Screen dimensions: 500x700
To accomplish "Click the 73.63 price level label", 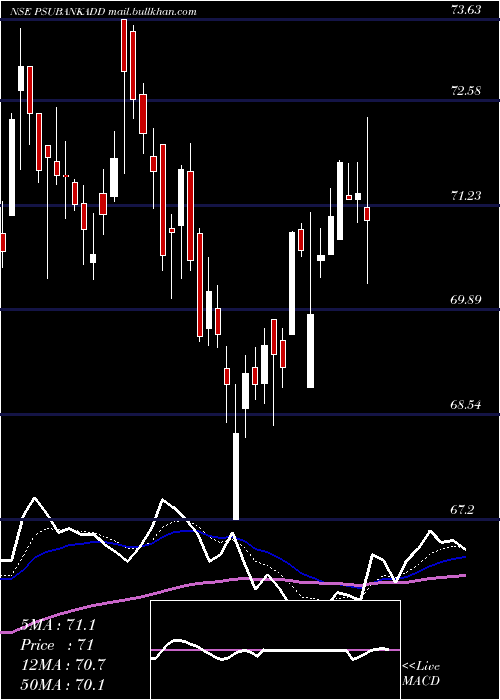I will (466, 9).
